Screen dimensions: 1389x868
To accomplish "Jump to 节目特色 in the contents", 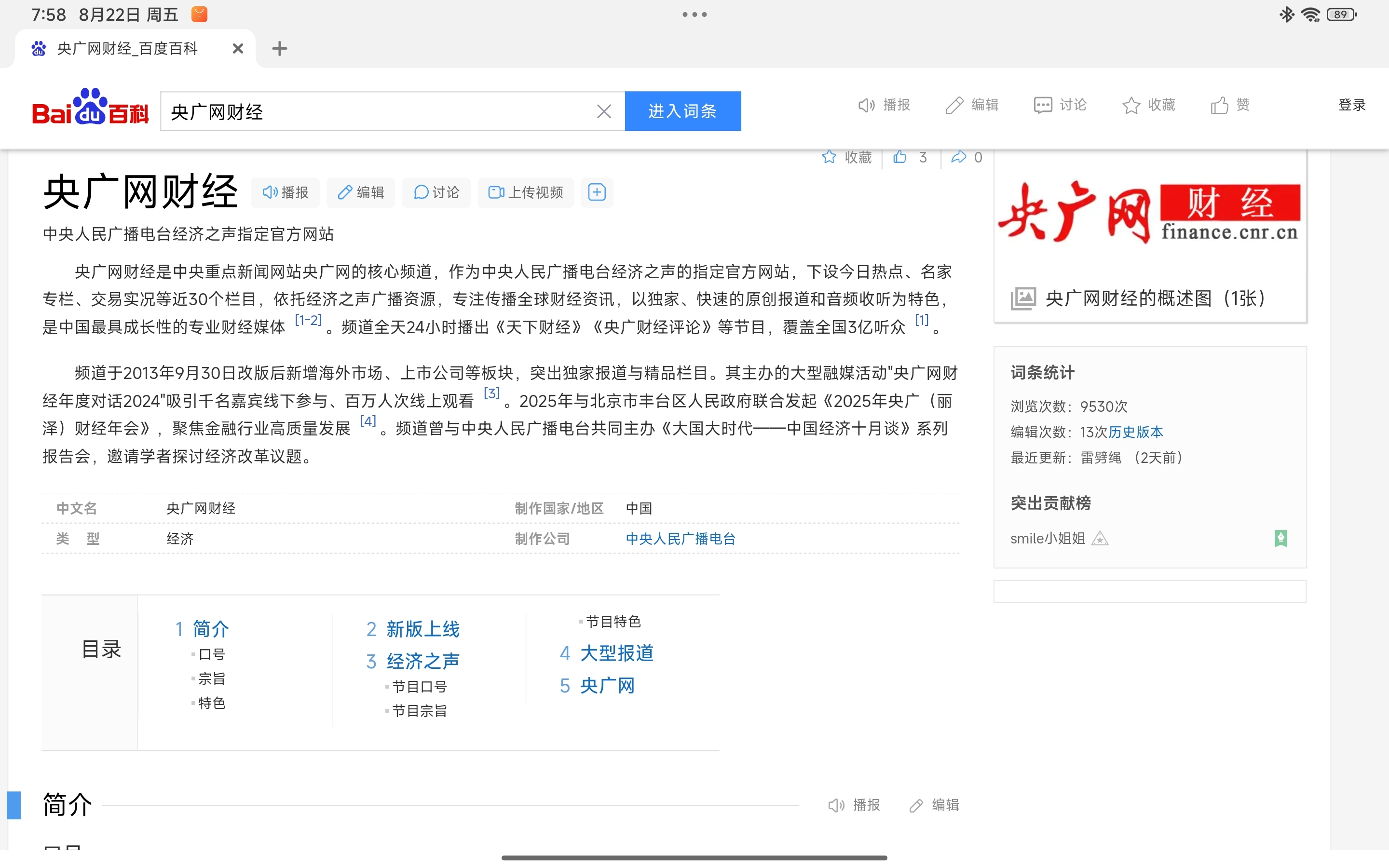I will pyautogui.click(x=613, y=622).
